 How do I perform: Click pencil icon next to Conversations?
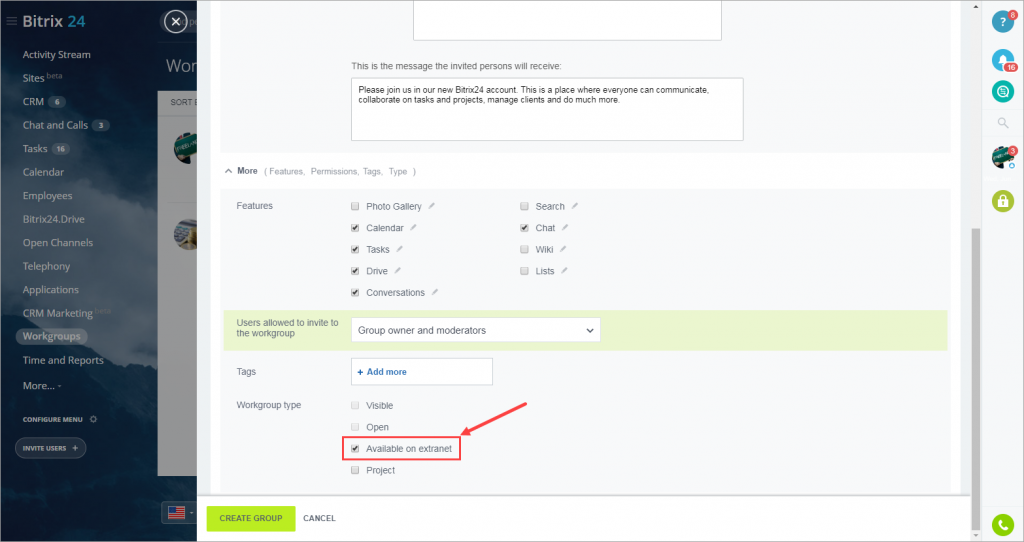(435, 292)
